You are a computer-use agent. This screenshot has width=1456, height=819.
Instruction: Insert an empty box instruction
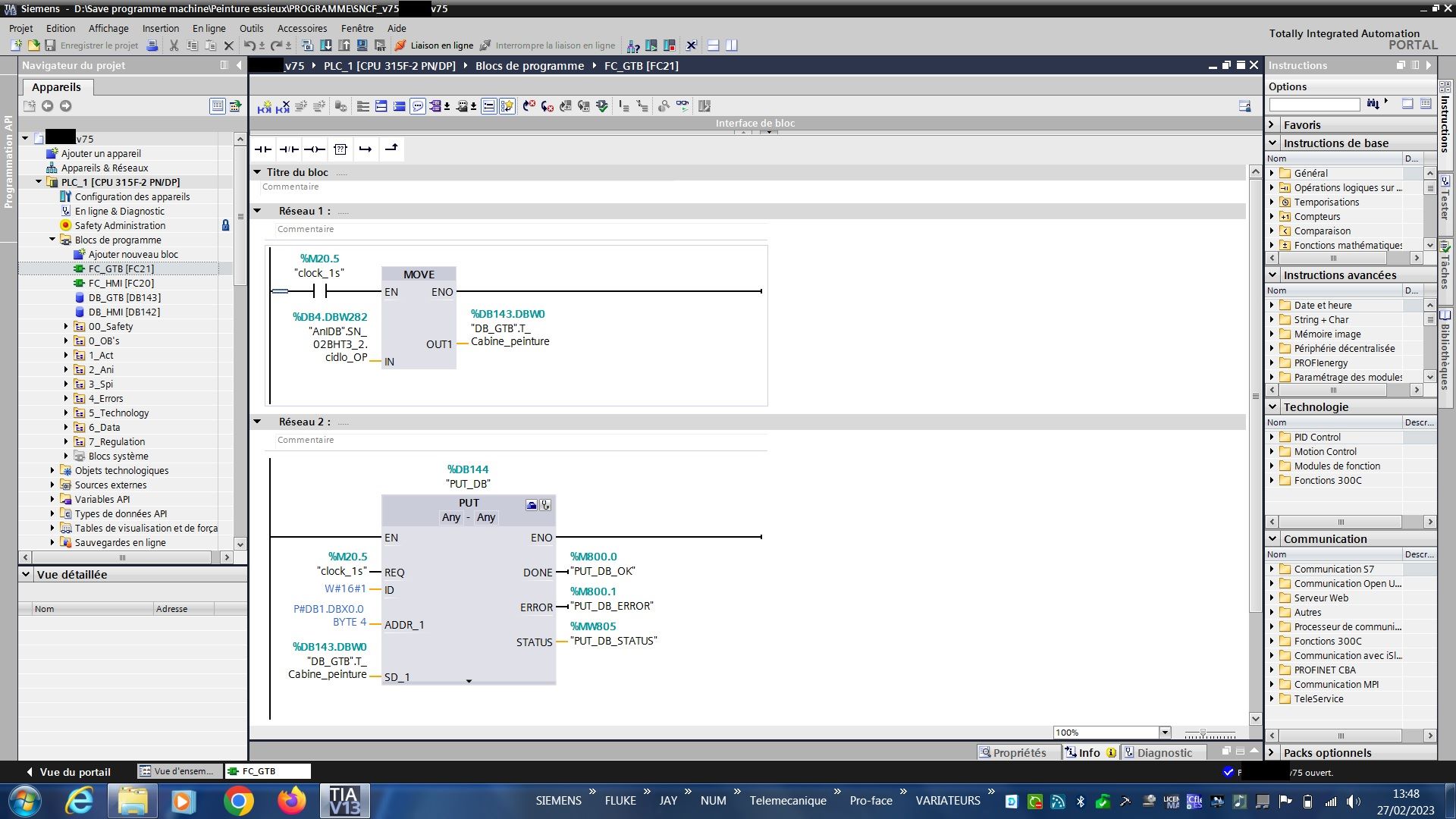pos(340,149)
